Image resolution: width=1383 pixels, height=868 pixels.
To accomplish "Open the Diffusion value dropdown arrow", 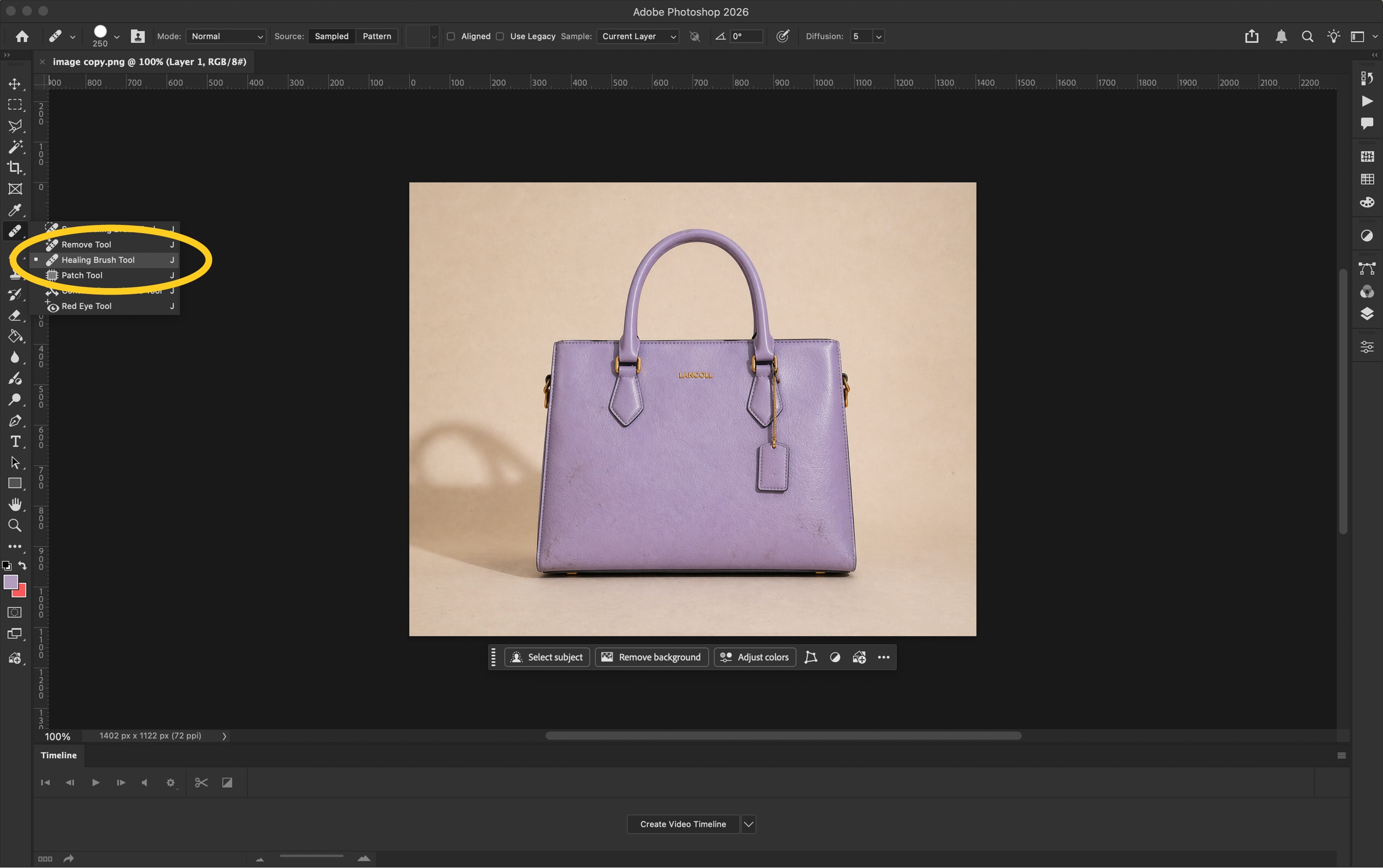I will [878, 36].
